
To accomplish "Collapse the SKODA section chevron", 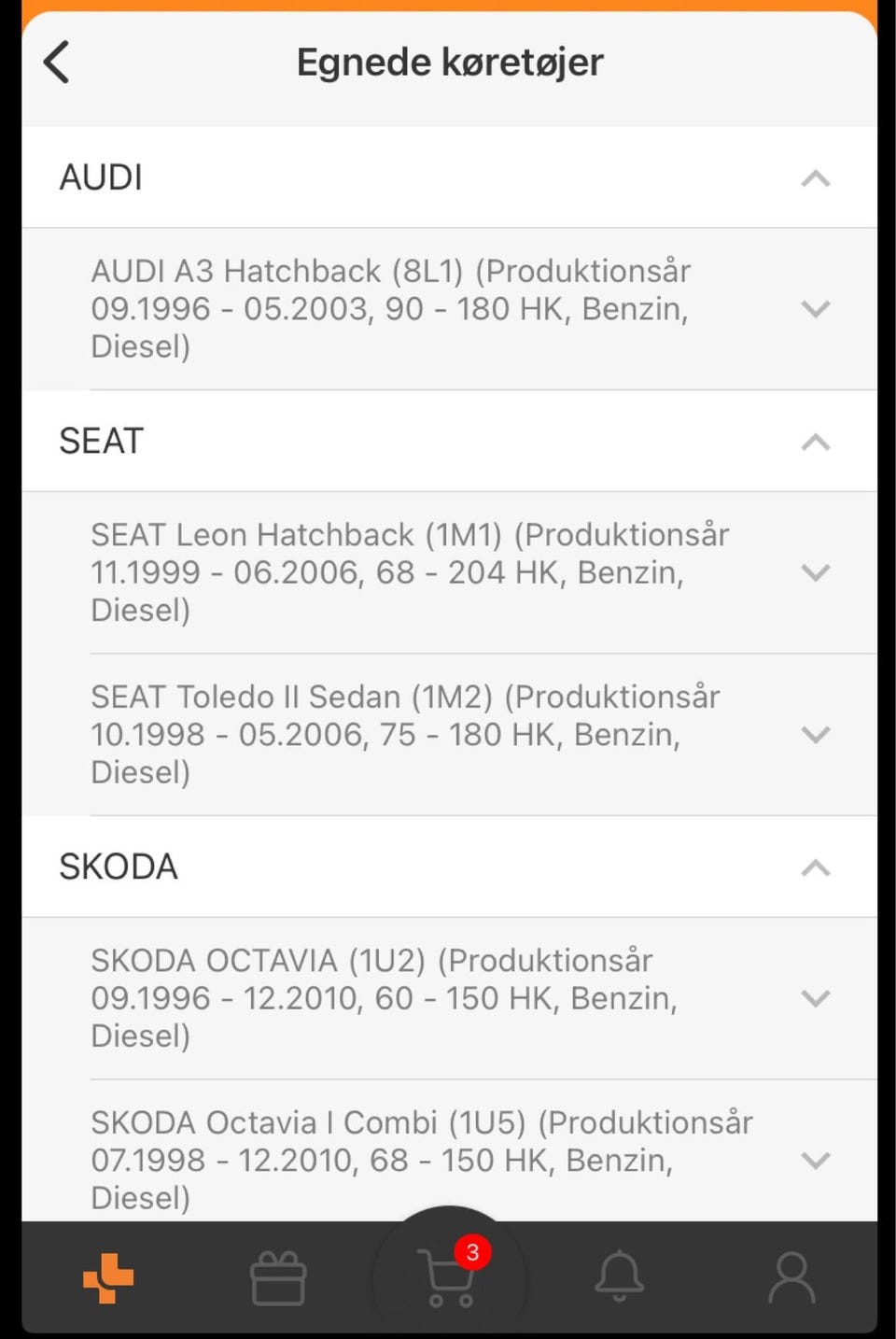I will (x=816, y=867).
